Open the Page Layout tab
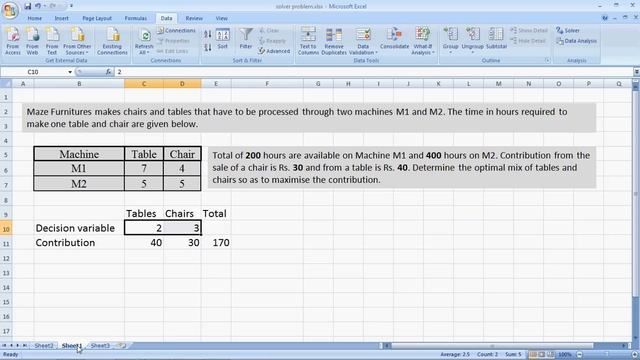This screenshot has height=360, width=640. pyautogui.click(x=97, y=18)
